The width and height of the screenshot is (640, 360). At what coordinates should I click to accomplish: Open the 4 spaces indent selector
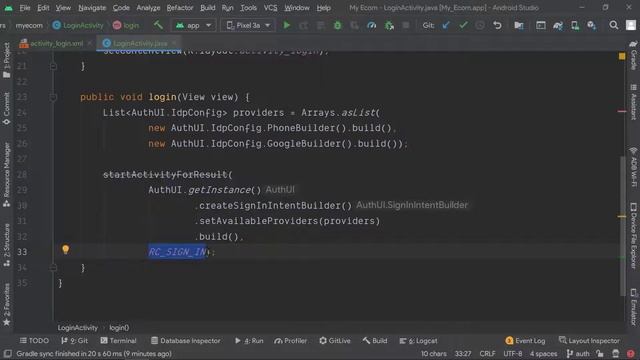[x=543, y=353]
